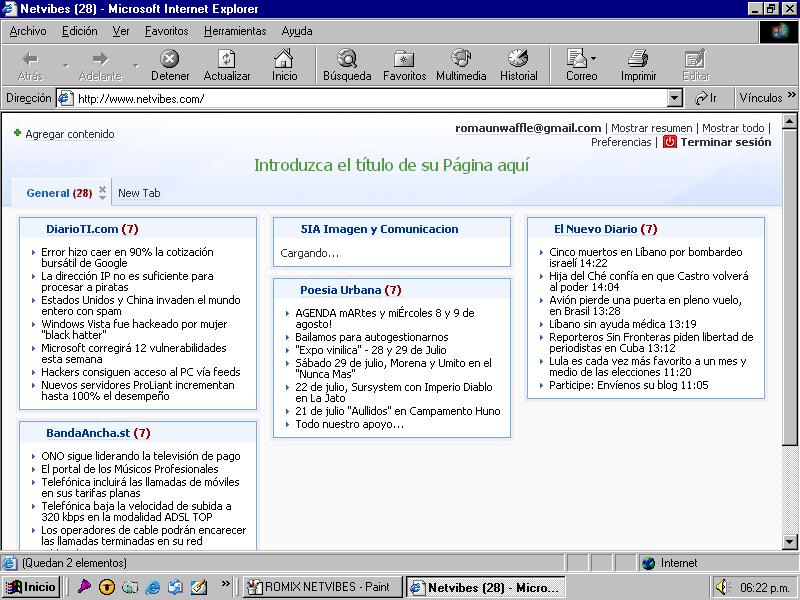
Task: Open the Archivo menu
Action: click(28, 31)
